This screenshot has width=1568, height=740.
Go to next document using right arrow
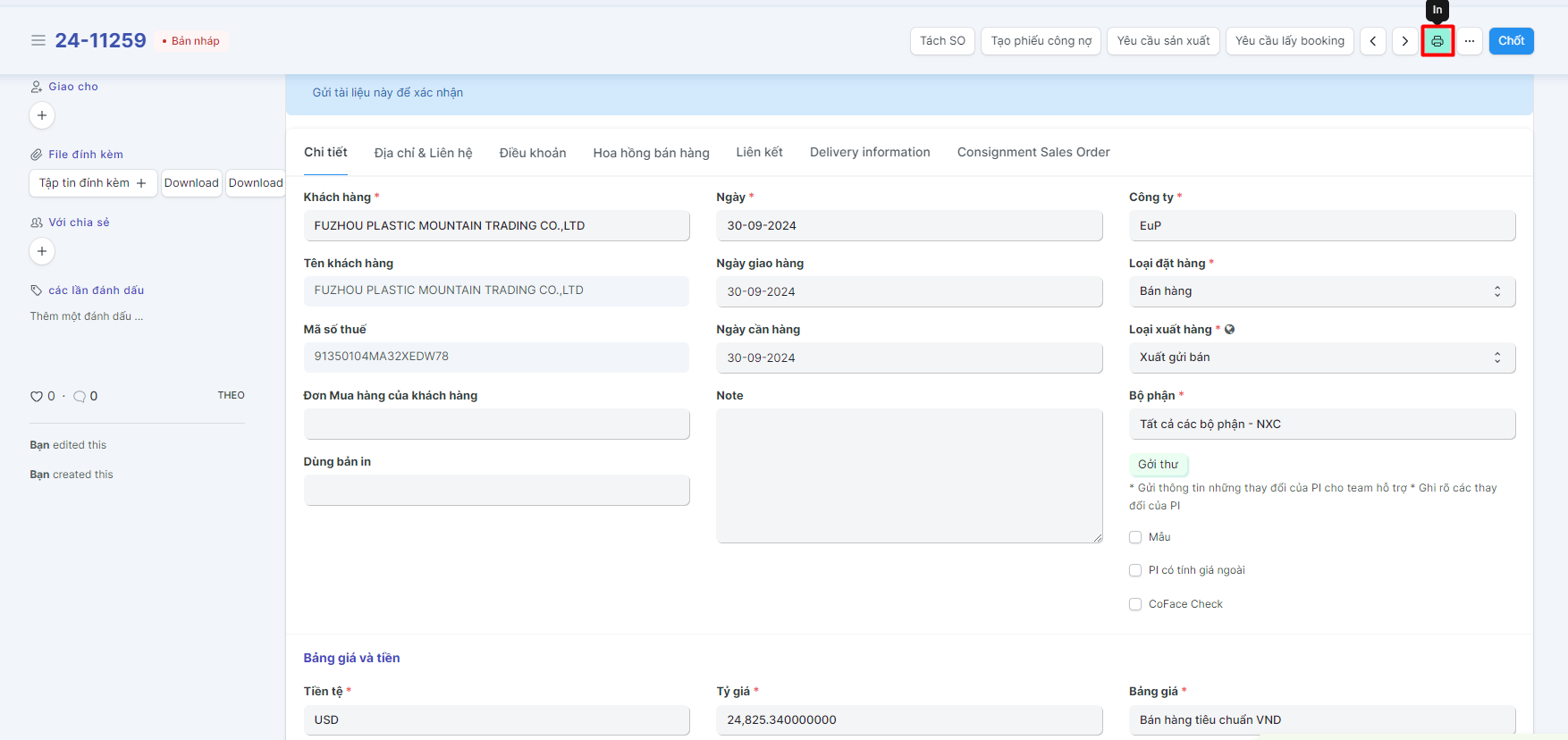[x=1405, y=41]
